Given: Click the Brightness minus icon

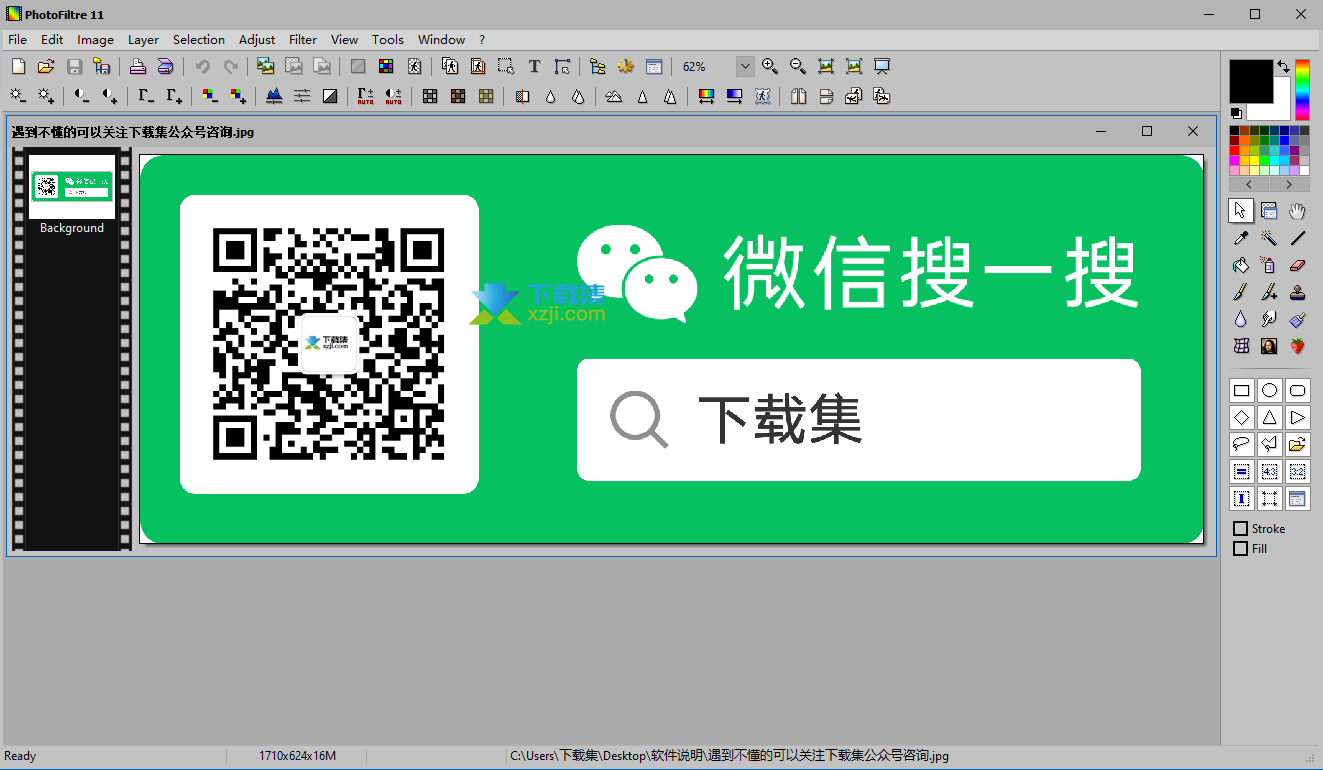Looking at the screenshot, I should click(18, 96).
